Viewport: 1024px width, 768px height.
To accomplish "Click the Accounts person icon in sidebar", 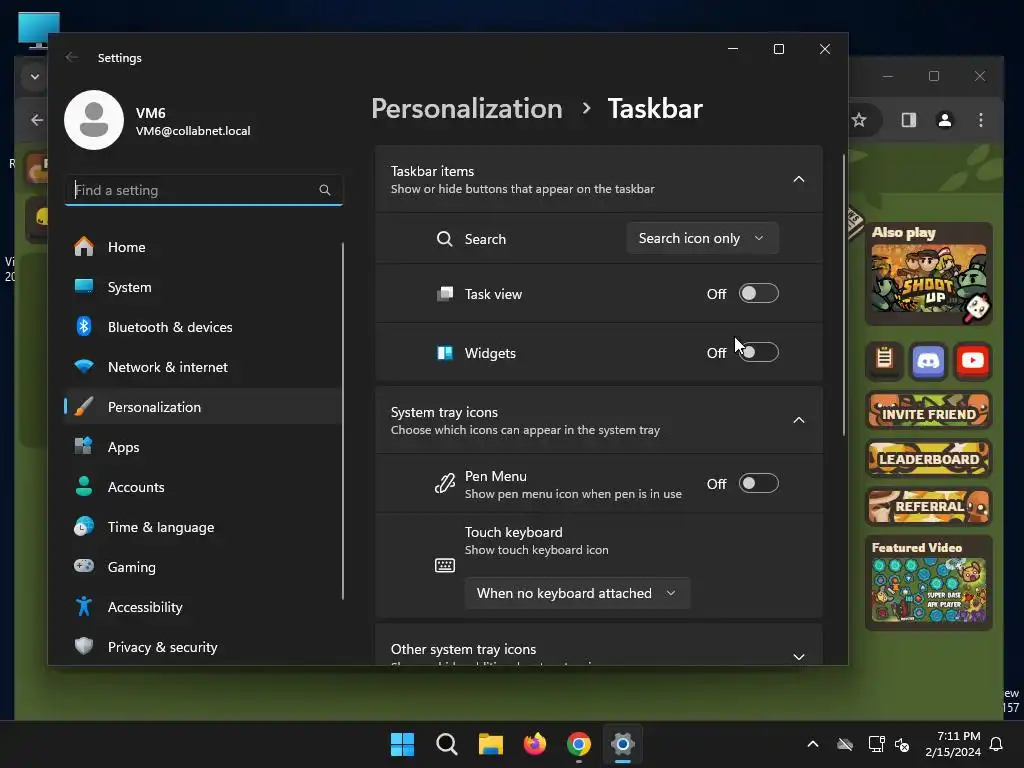I will point(84,487).
